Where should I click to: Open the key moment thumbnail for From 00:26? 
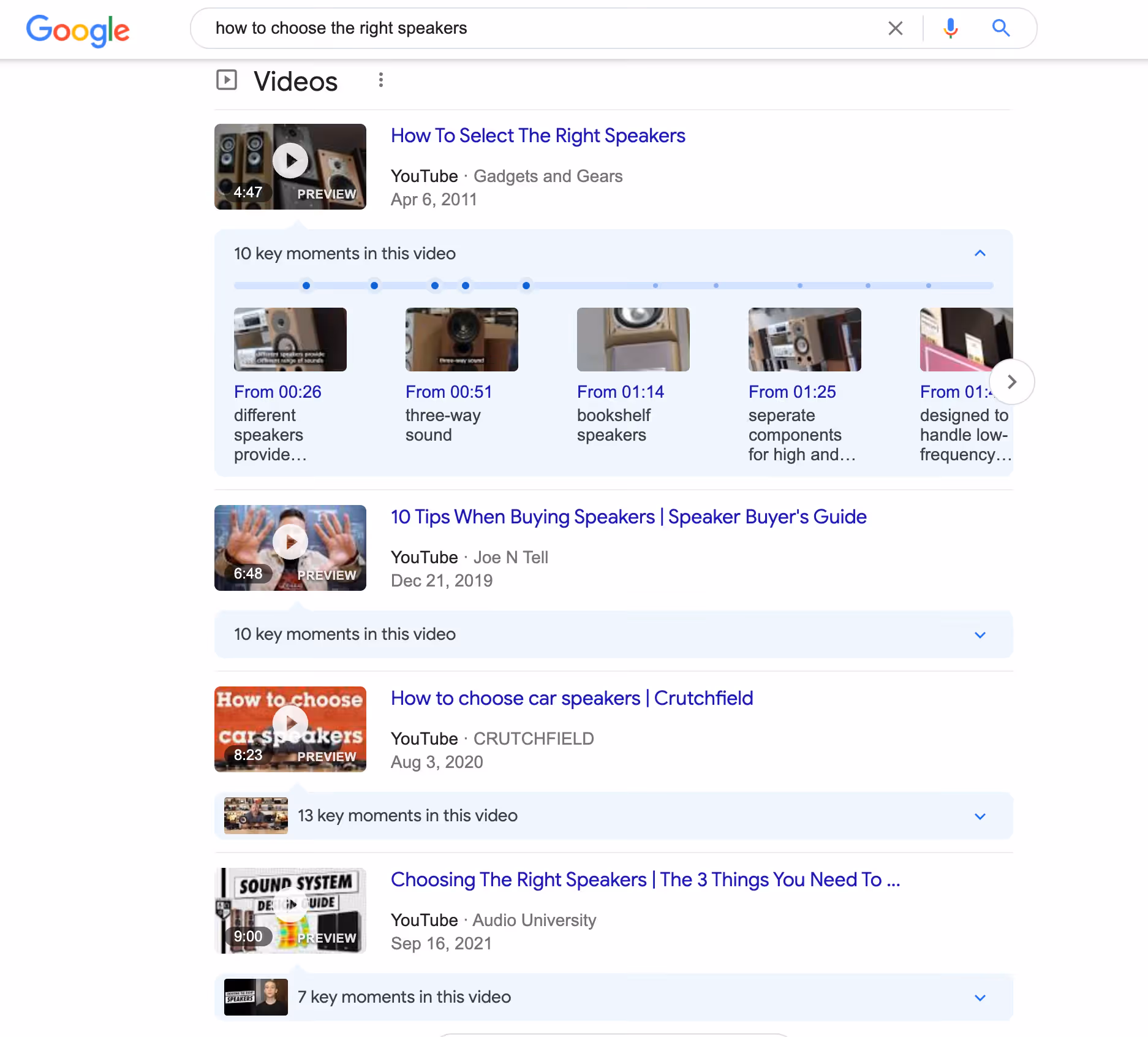290,340
